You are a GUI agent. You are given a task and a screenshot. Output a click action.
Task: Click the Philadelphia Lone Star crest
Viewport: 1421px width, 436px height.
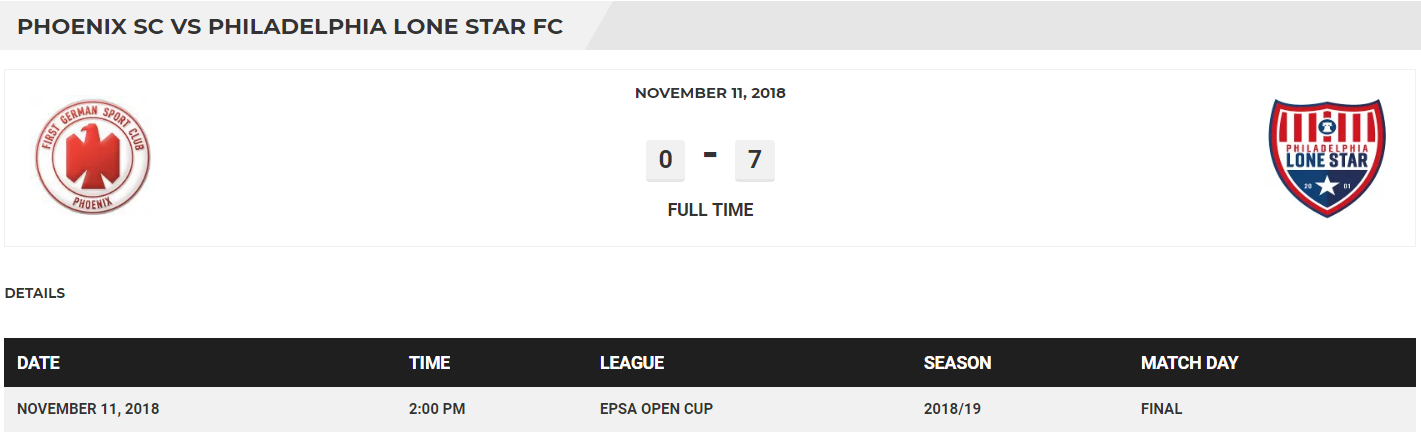[x=1326, y=157]
